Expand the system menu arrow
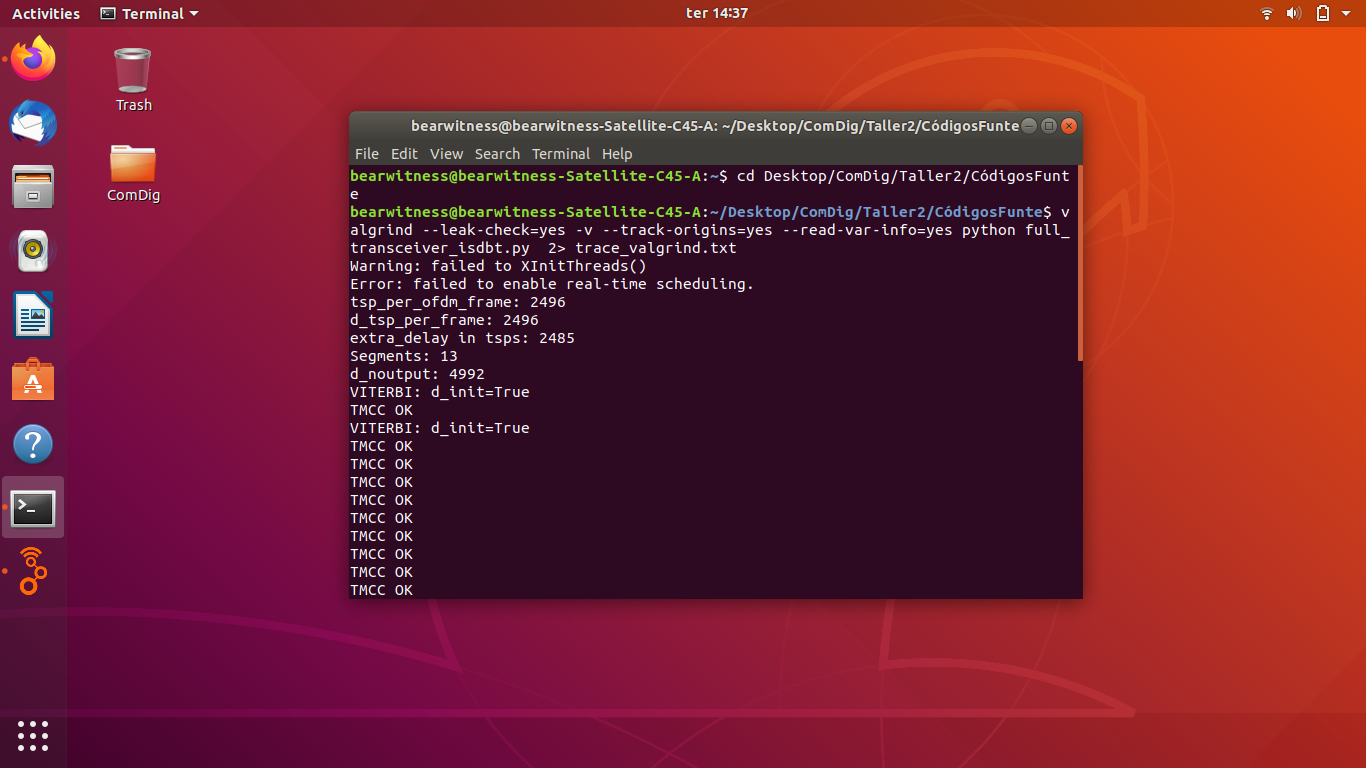 tap(1347, 14)
